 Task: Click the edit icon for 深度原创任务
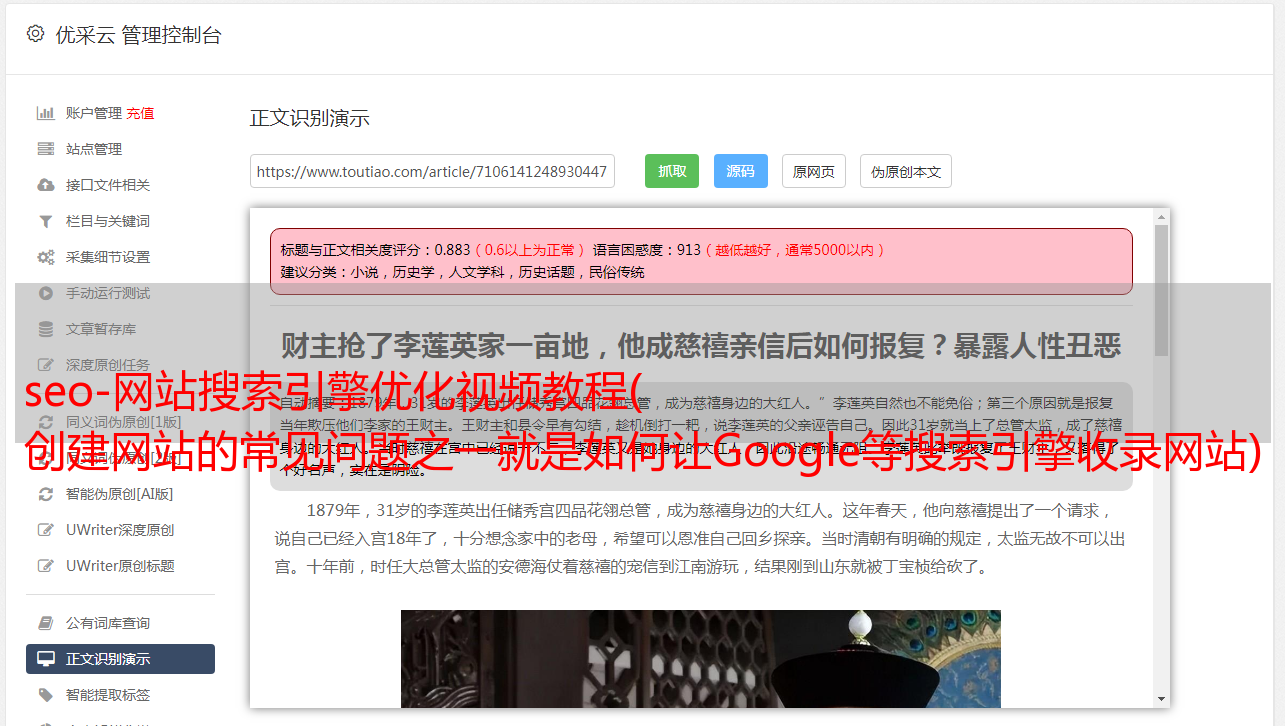46,365
